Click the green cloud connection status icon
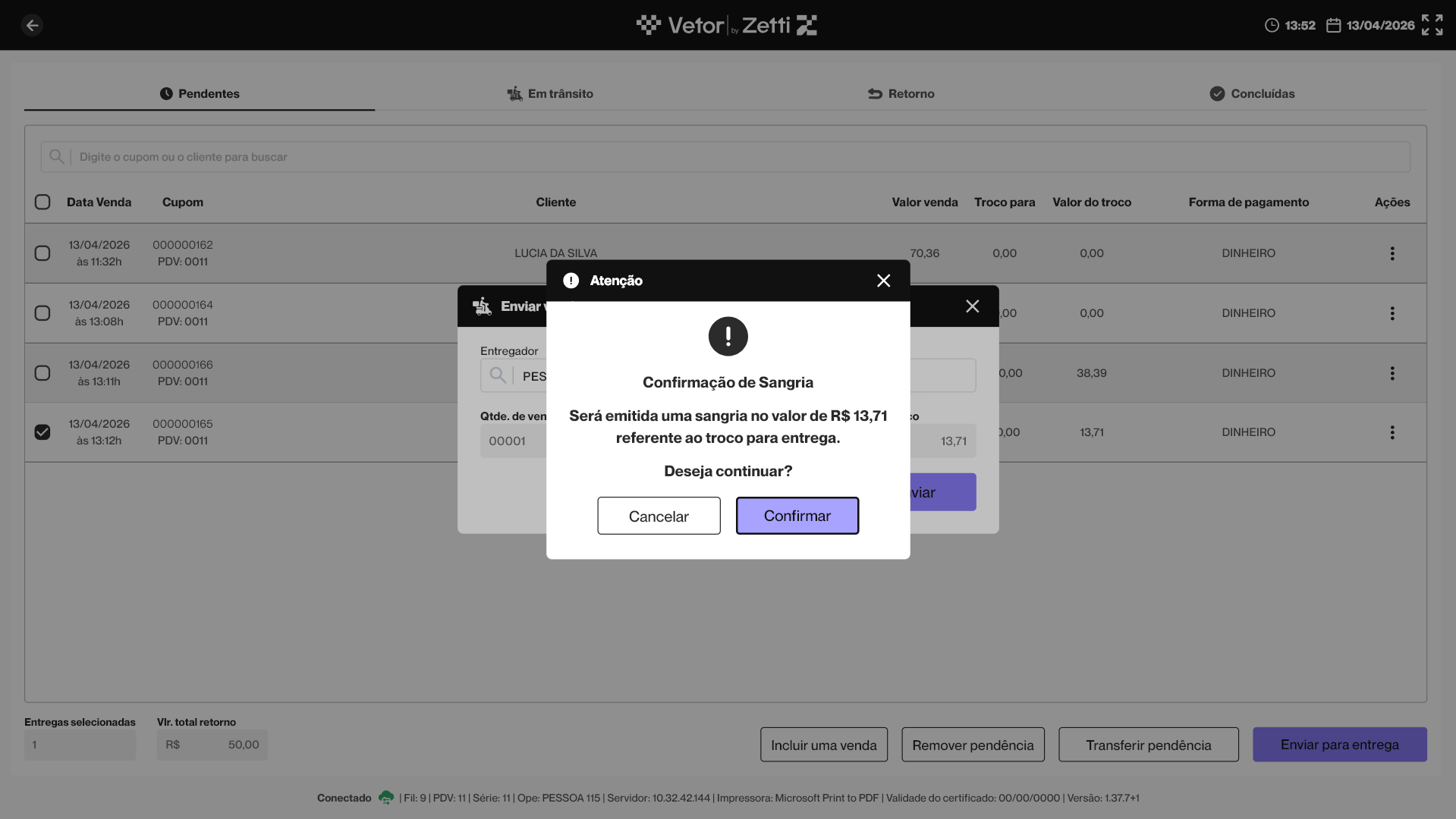This screenshot has width=1456, height=819. click(x=386, y=798)
